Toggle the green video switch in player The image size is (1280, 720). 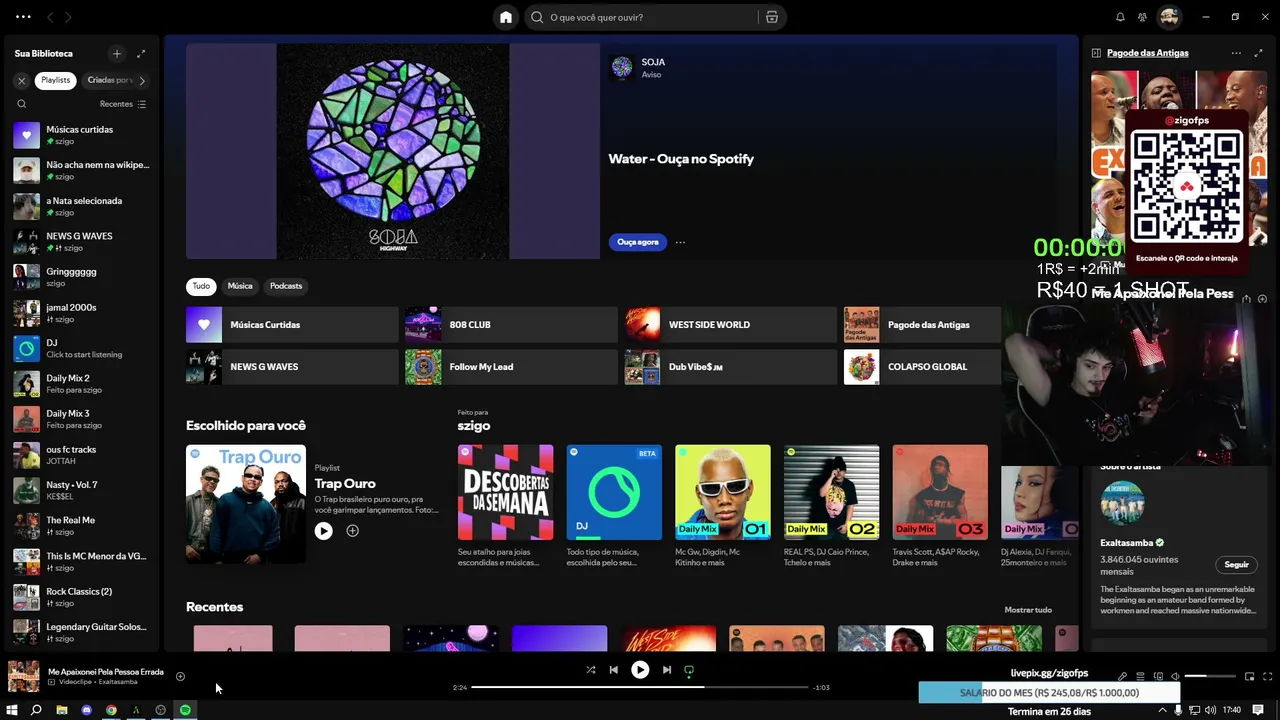click(x=689, y=670)
